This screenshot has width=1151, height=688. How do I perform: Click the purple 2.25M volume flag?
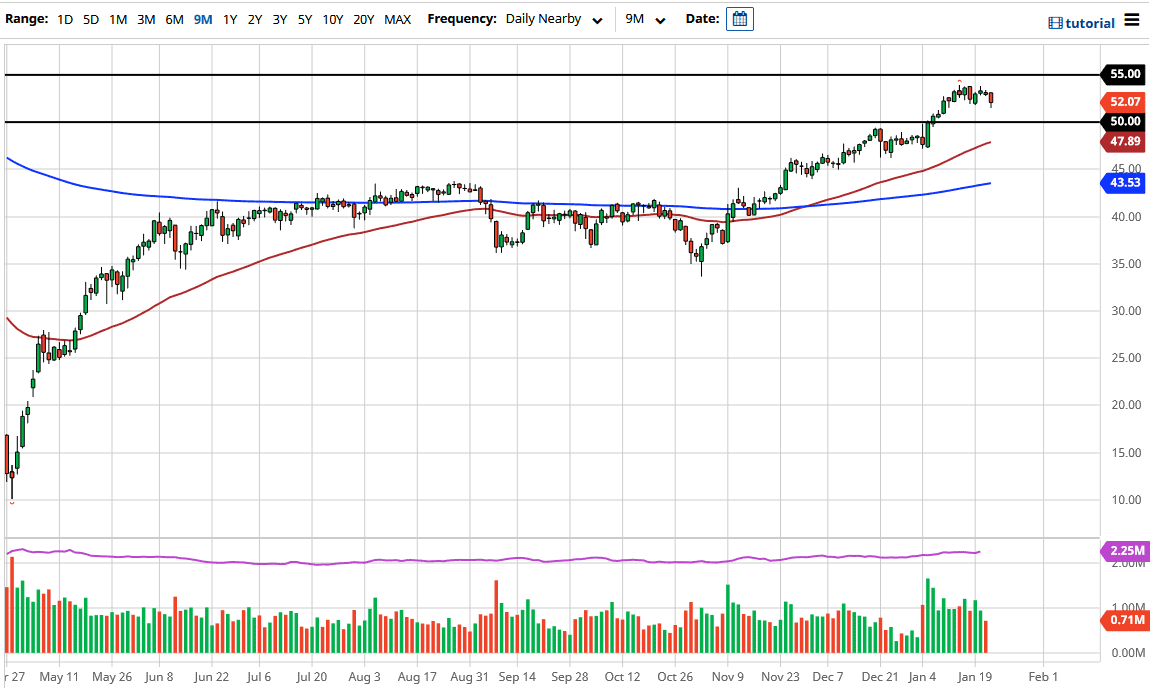click(x=1125, y=550)
